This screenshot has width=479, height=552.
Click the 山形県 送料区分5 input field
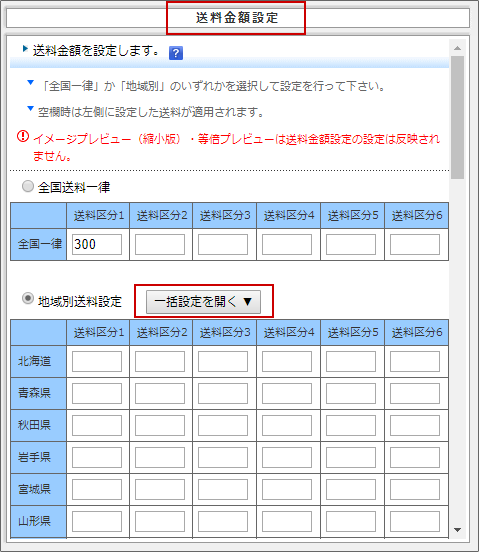[351, 522]
